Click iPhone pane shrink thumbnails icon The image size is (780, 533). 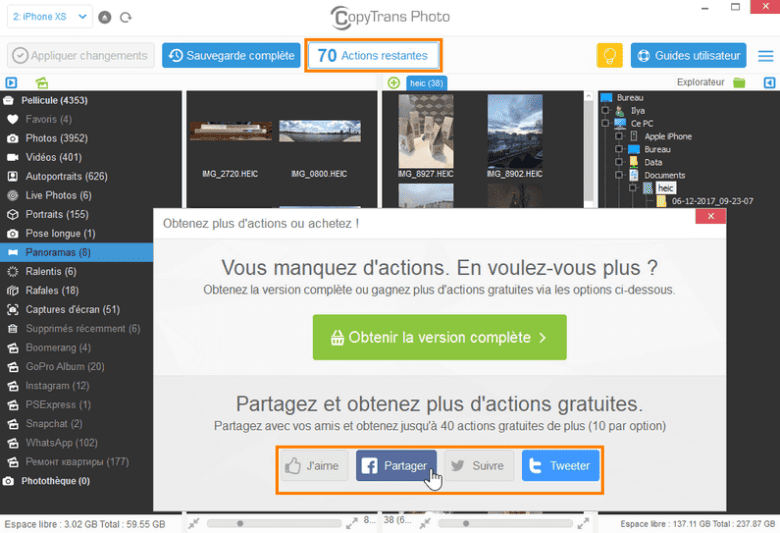194,524
